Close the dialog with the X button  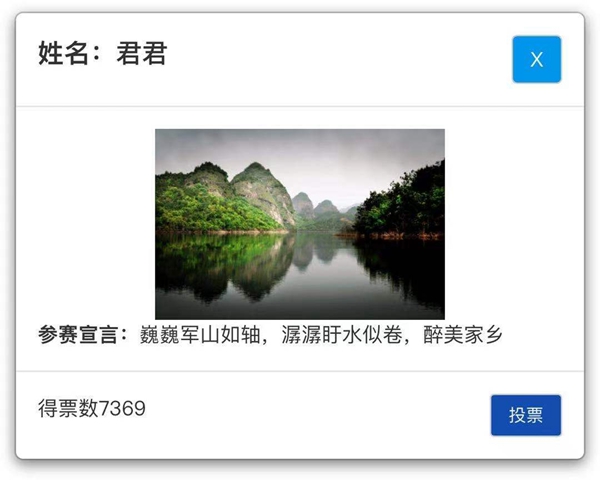pos(537,59)
